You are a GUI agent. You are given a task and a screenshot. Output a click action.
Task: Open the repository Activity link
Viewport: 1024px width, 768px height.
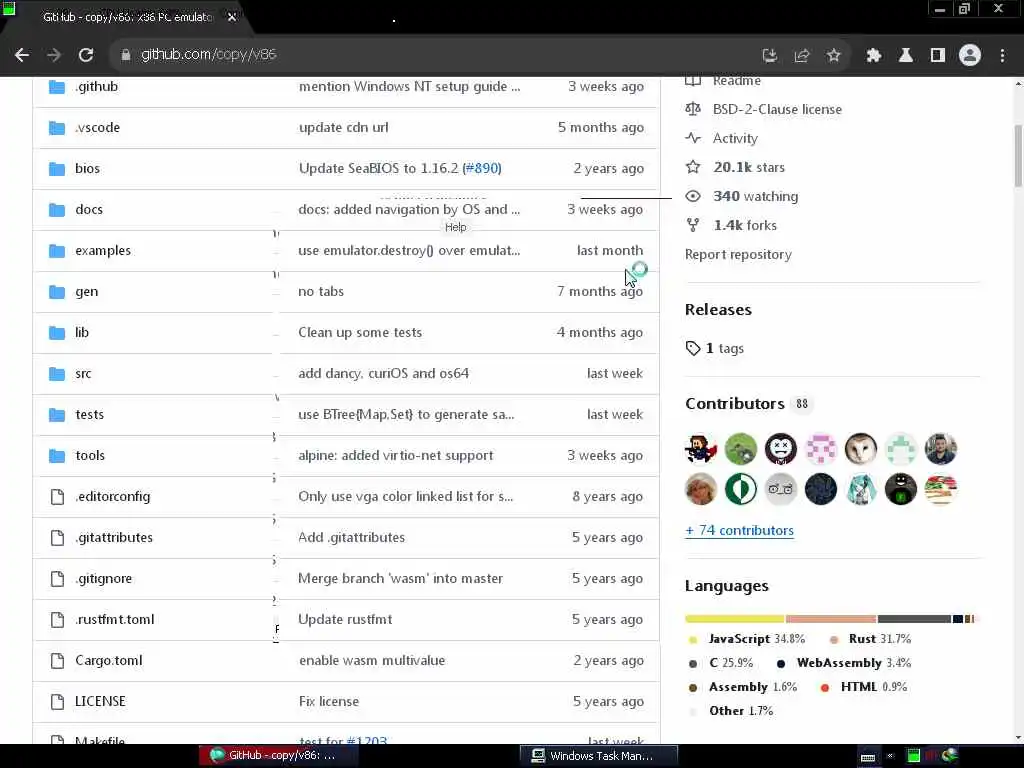(735, 138)
